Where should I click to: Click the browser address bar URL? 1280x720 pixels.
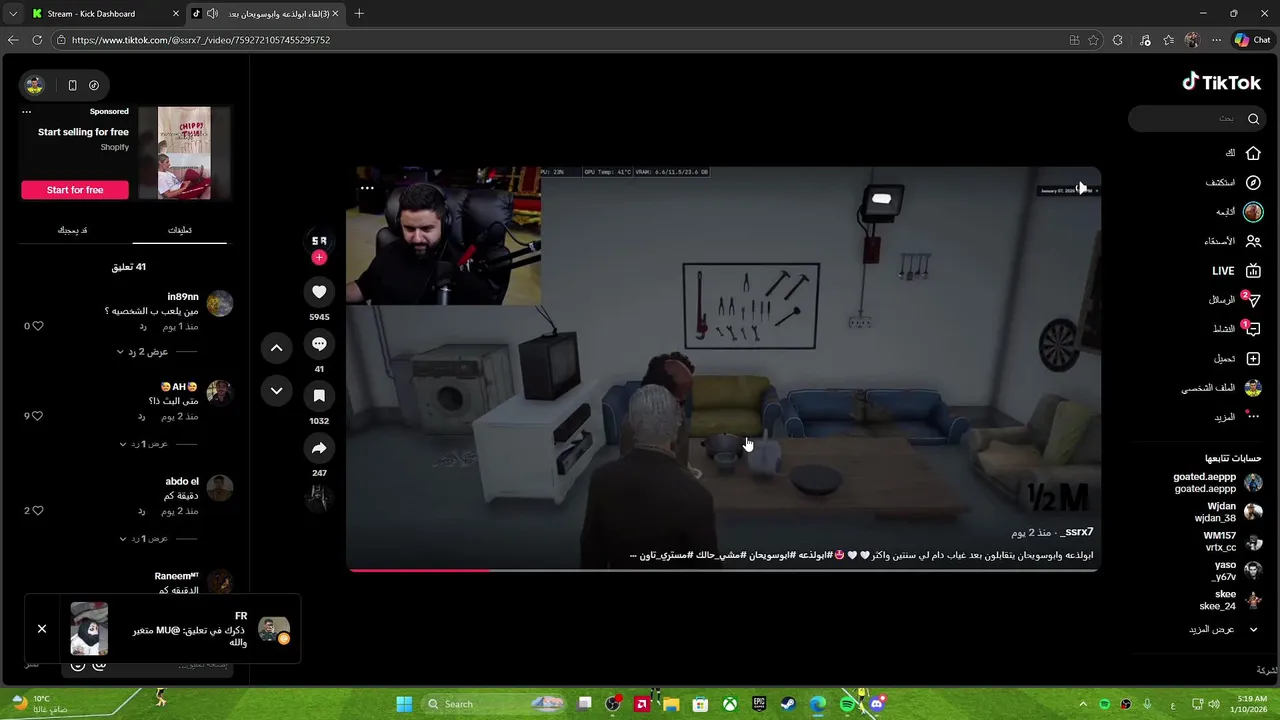click(x=201, y=40)
